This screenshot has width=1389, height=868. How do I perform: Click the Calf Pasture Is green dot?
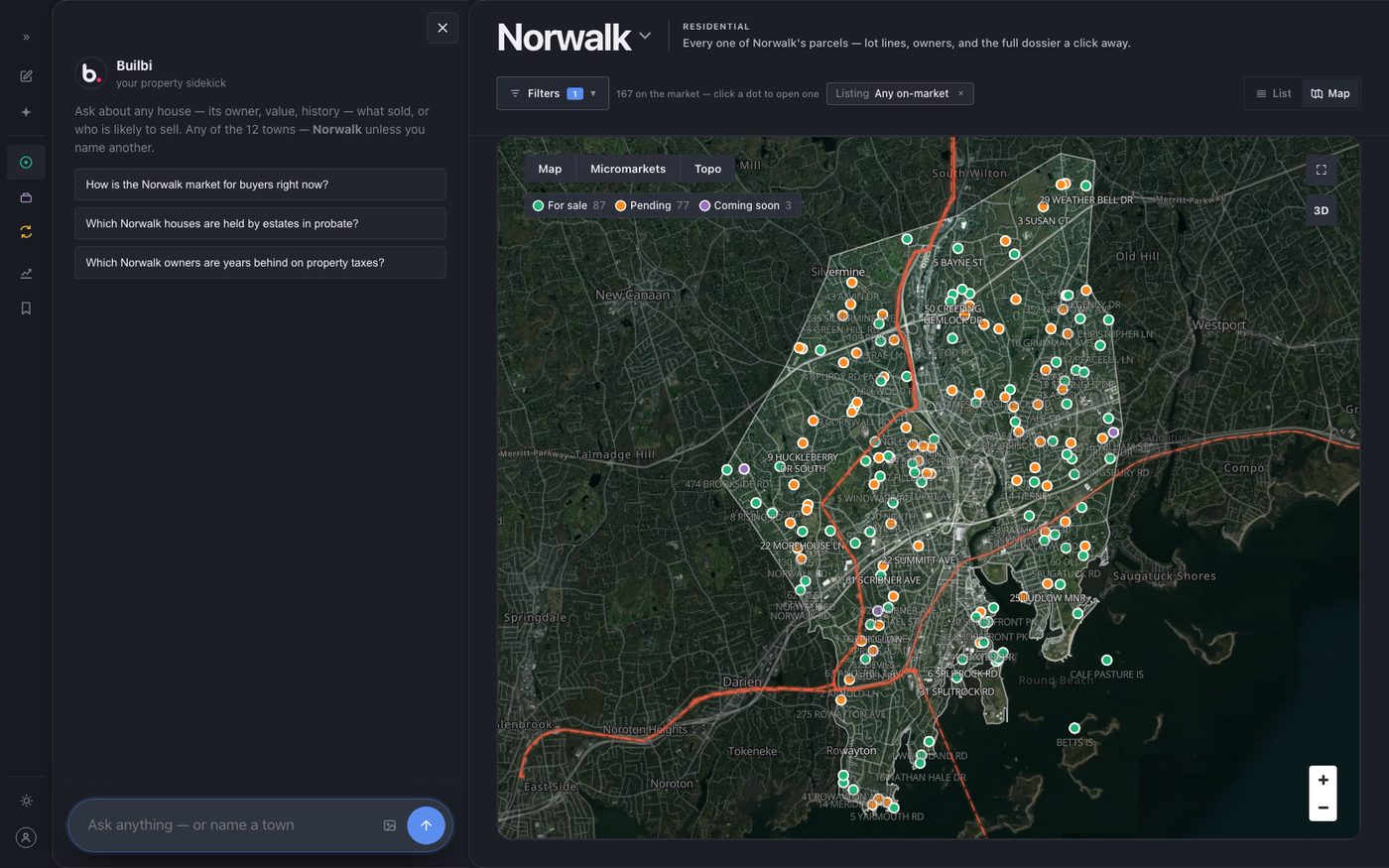pos(1106,660)
